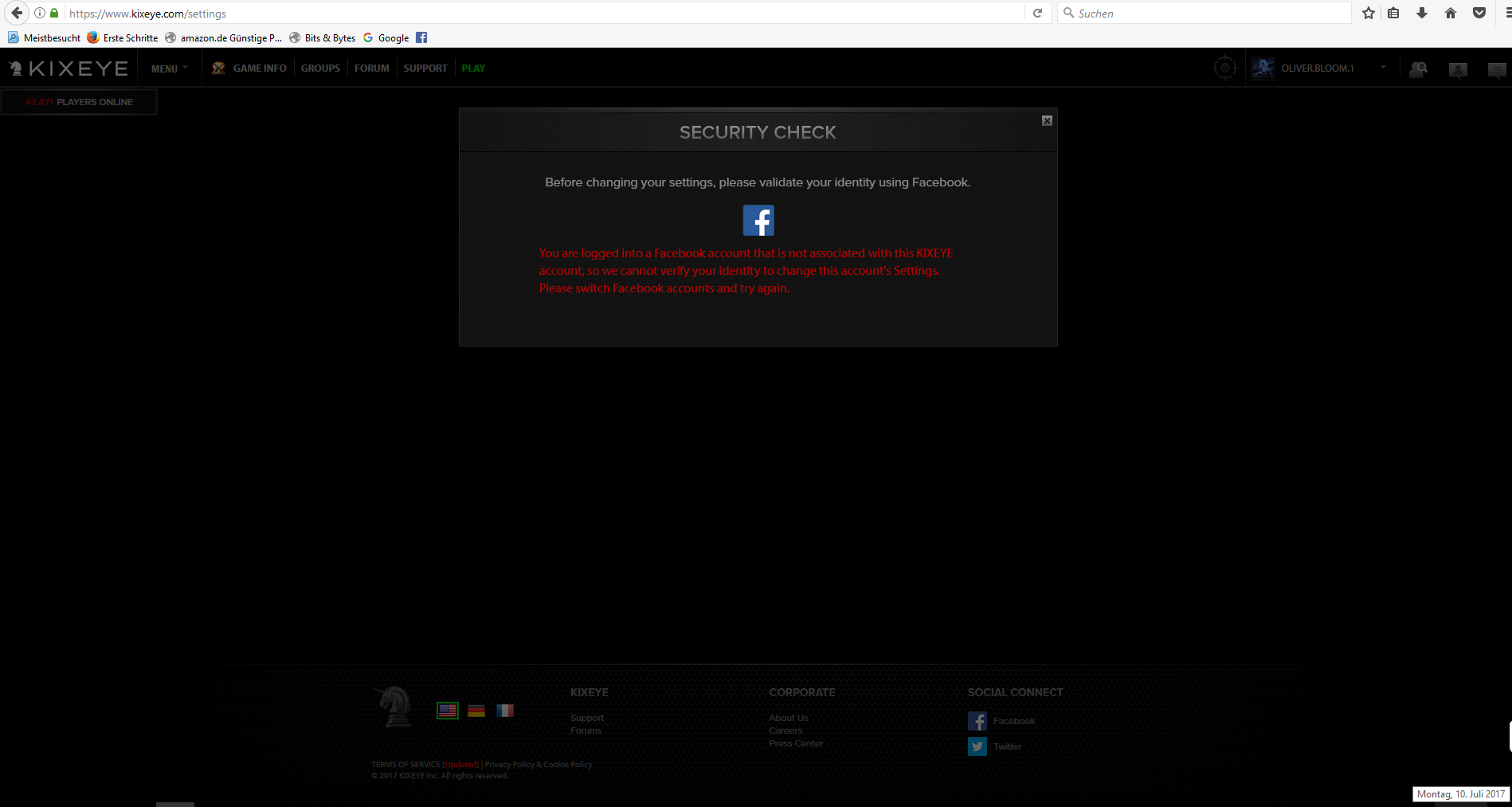The image size is (1512, 807).
Task: Click the crosshair target icon in header
Action: 1225,69
